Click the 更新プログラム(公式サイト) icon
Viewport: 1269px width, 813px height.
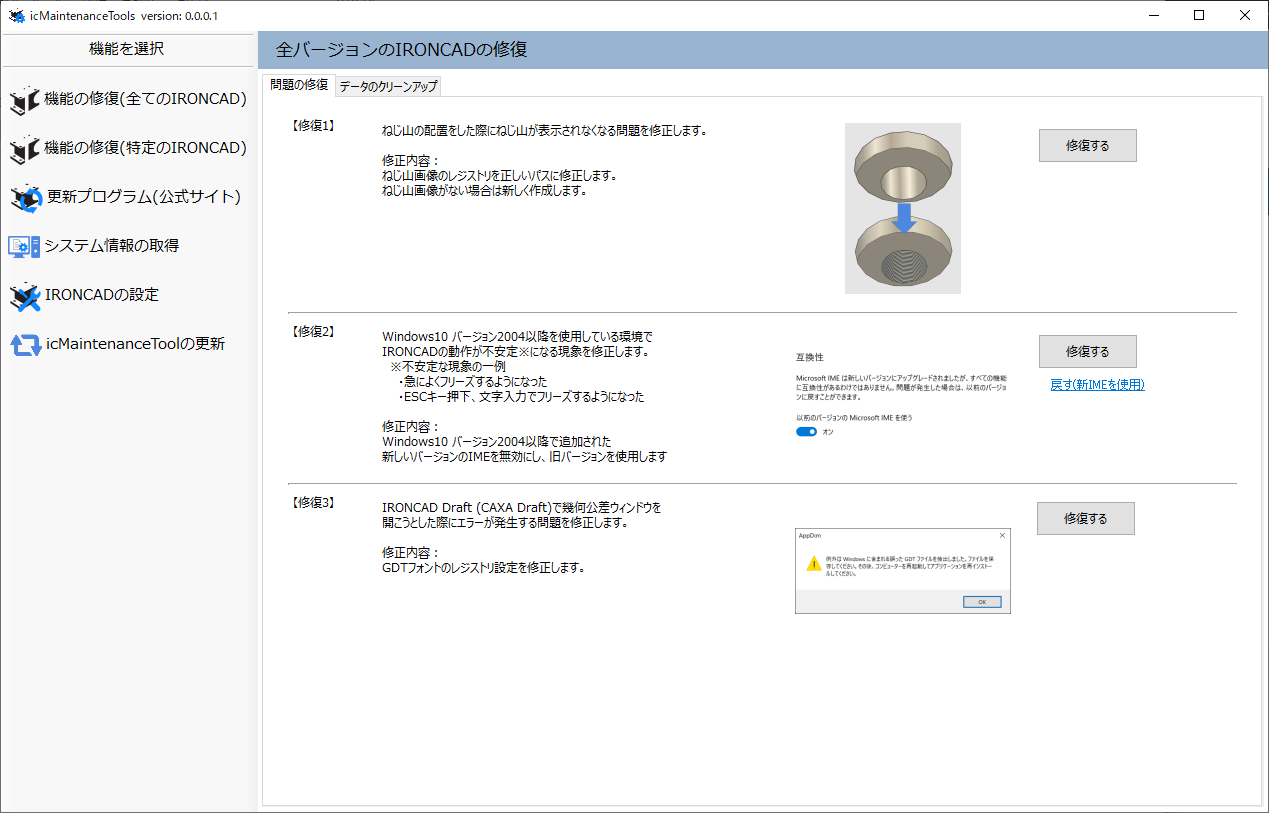click(25, 198)
